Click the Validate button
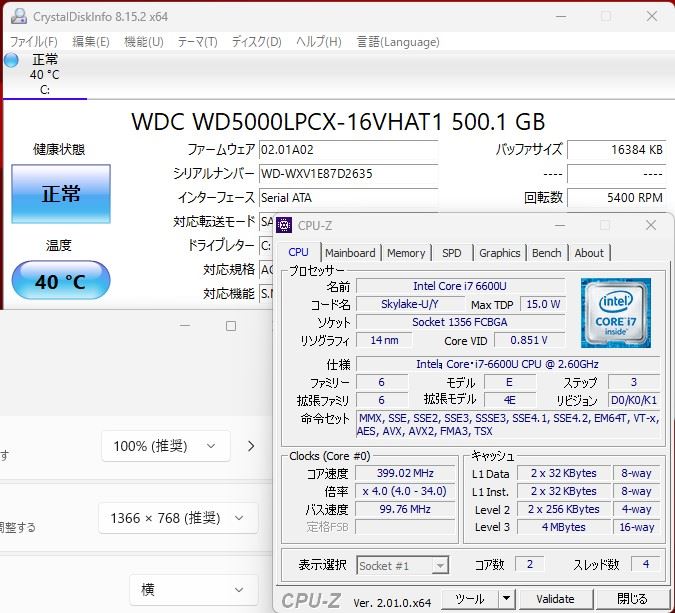Image resolution: width=675 pixels, height=613 pixels. tap(555, 599)
